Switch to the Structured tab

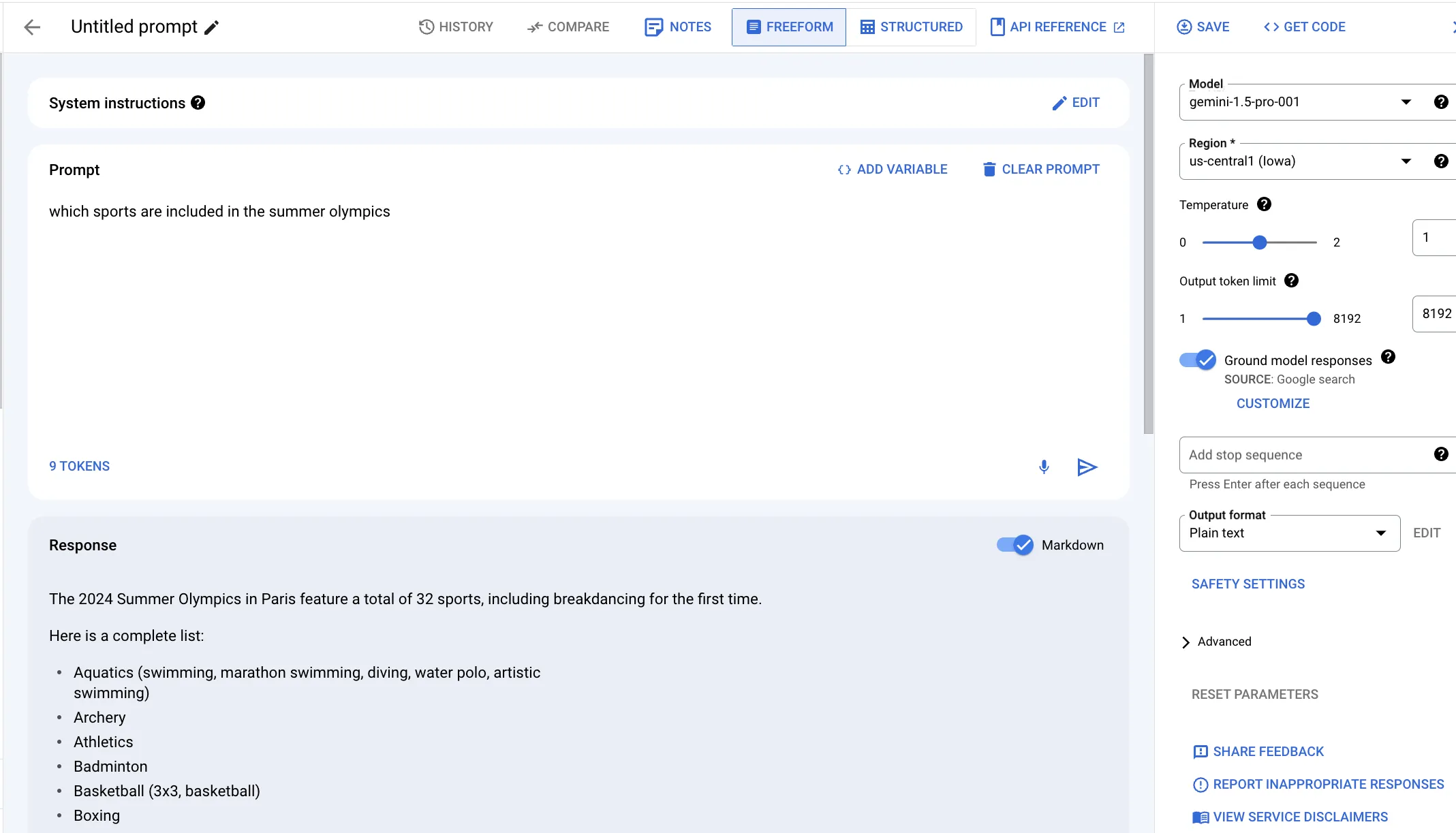(x=911, y=27)
